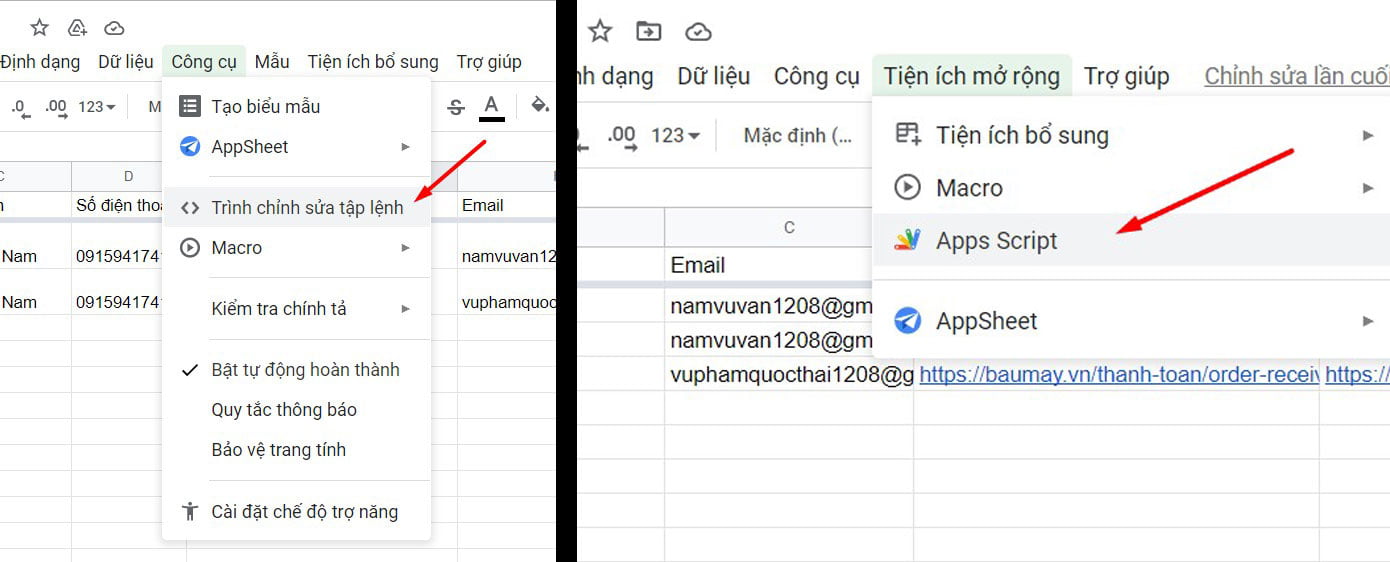Click the move-to-folder icon beside the star

[648, 31]
